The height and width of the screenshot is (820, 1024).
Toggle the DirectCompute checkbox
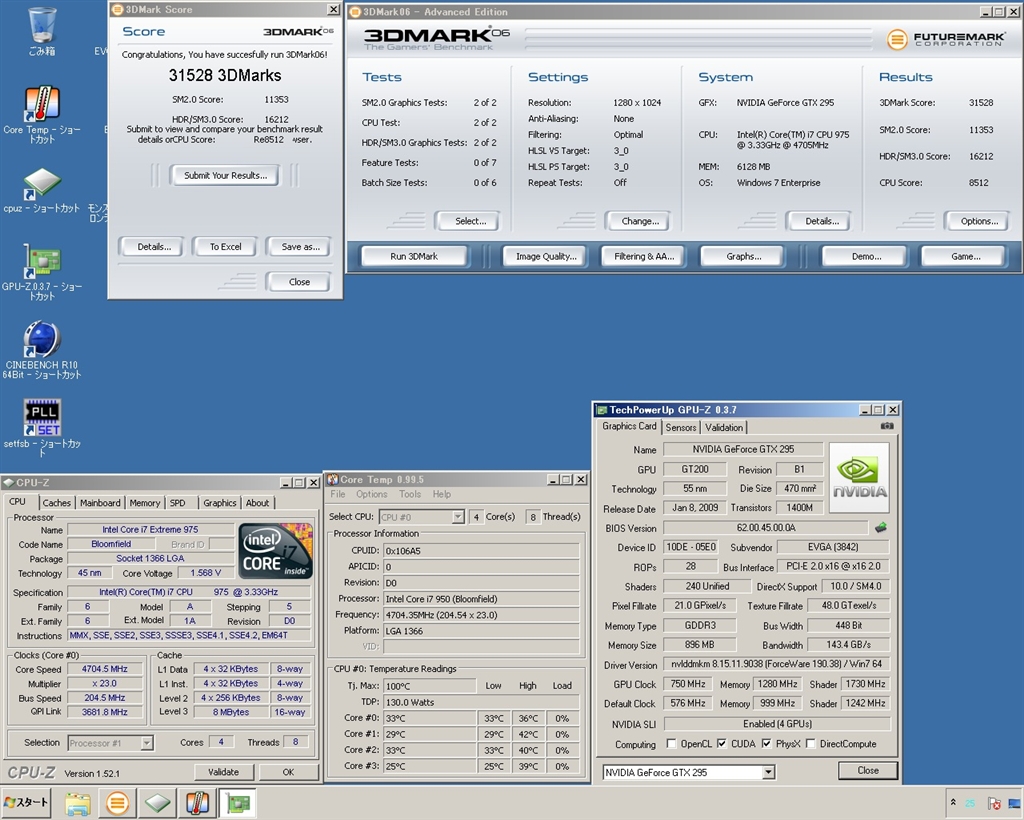pos(811,744)
